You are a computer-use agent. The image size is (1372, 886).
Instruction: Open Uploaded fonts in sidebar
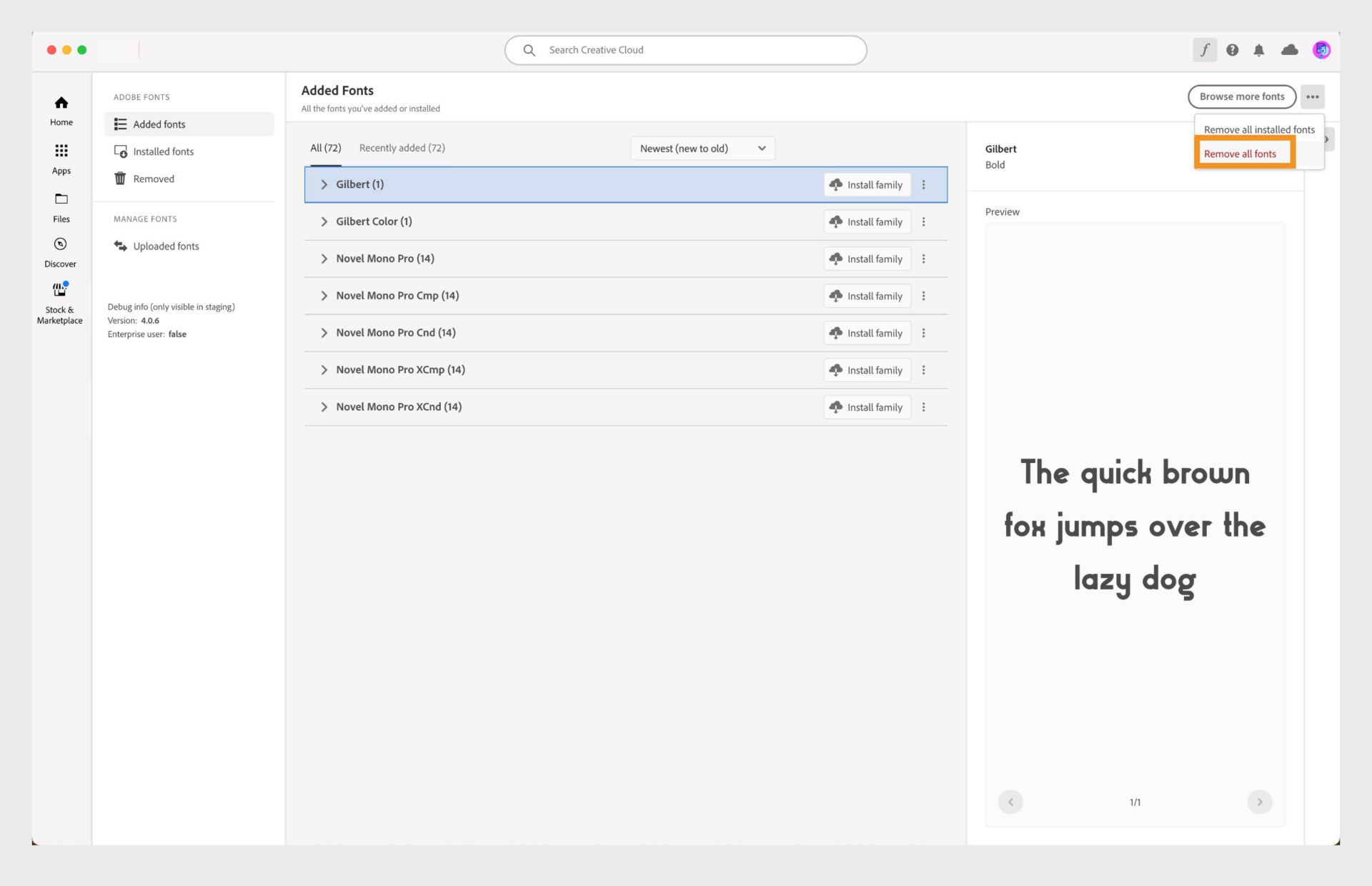click(189, 246)
